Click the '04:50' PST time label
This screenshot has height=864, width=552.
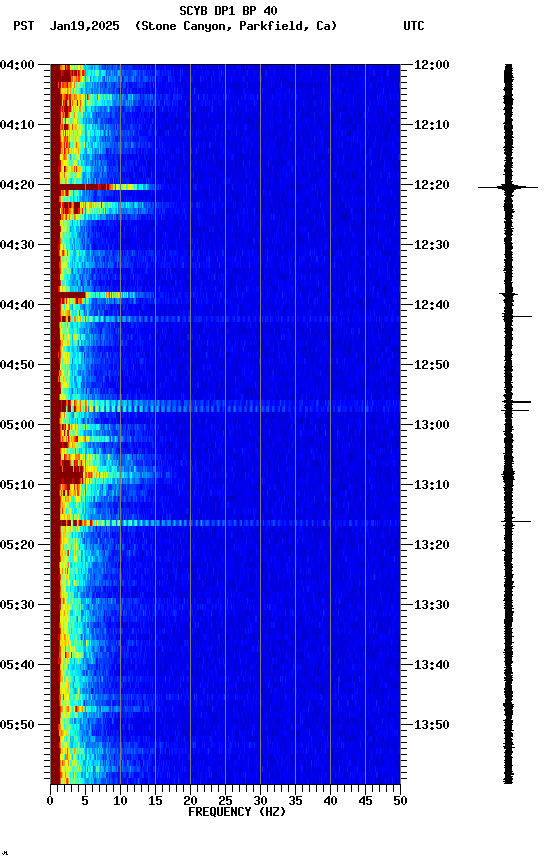17,365
